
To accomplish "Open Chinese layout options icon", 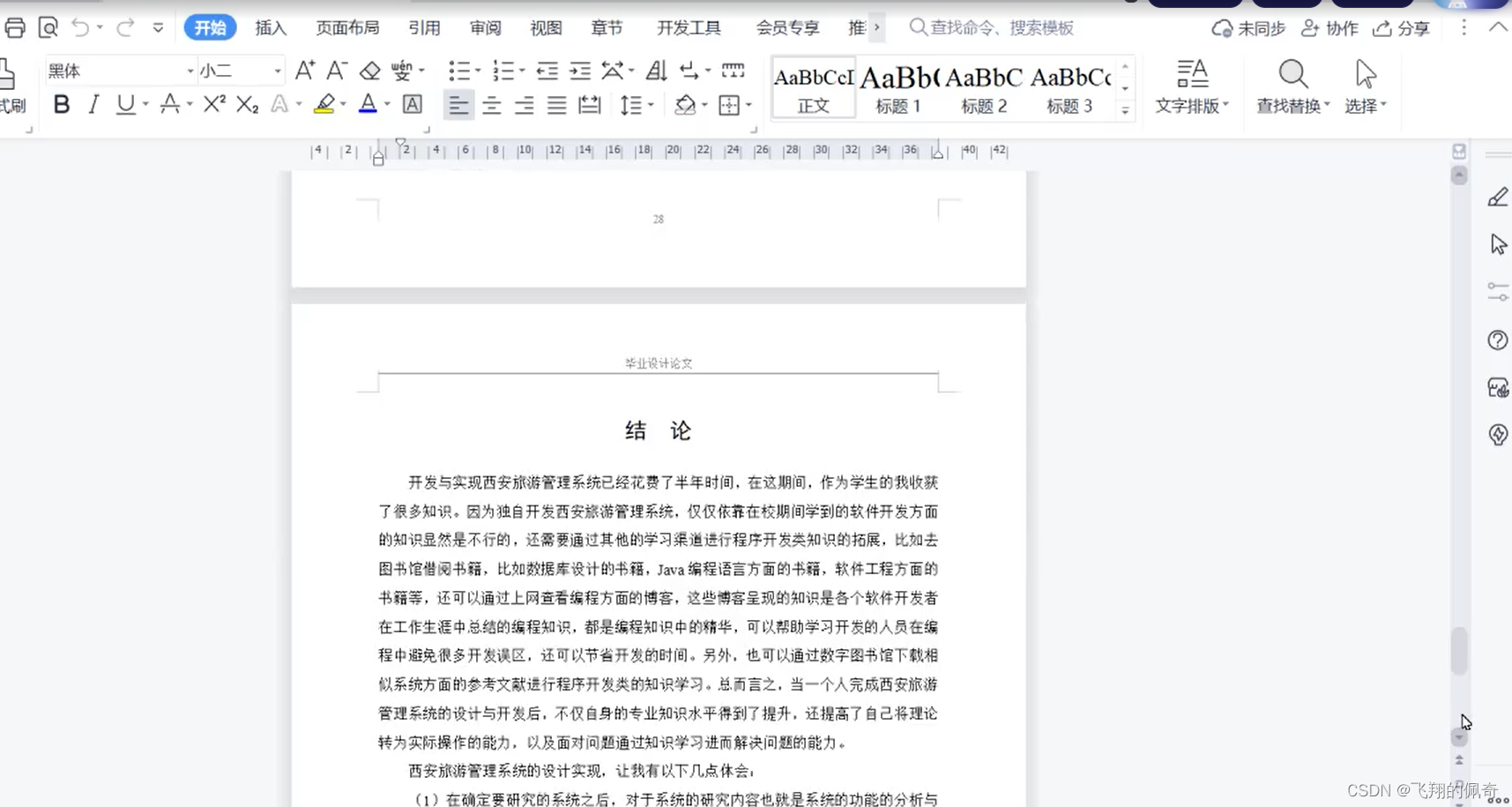I will tap(613, 71).
